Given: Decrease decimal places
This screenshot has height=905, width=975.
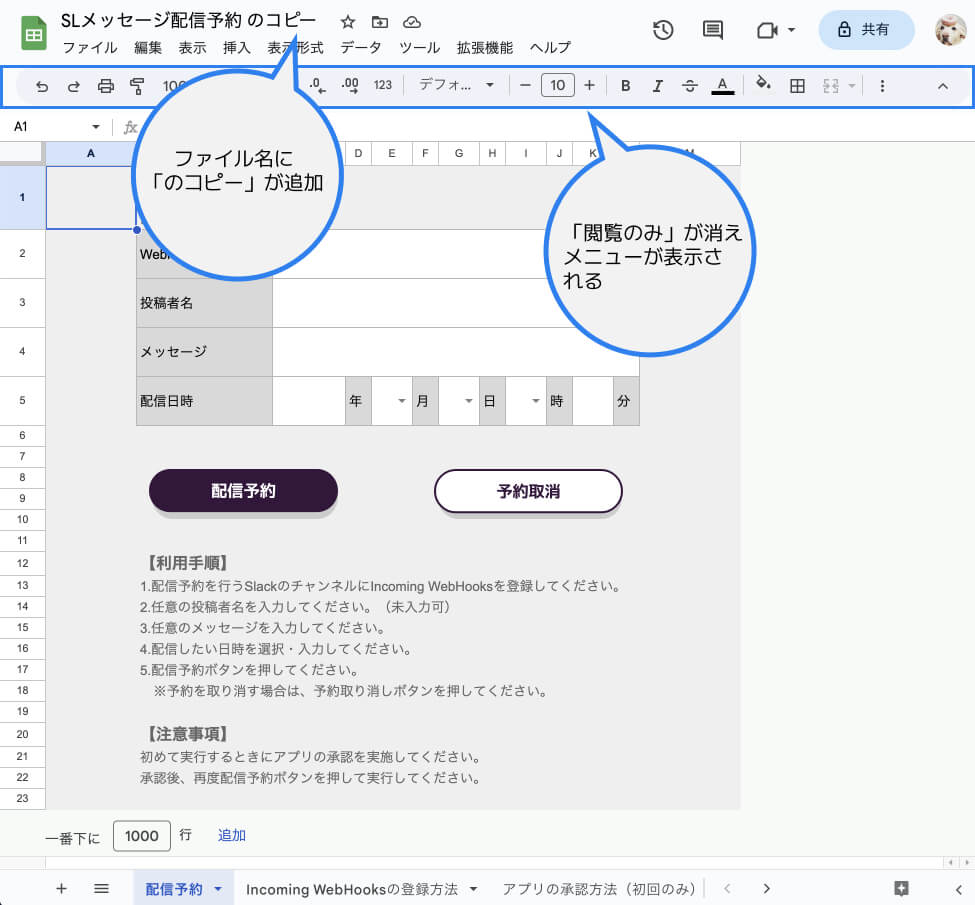Looking at the screenshot, I should pos(317,86).
